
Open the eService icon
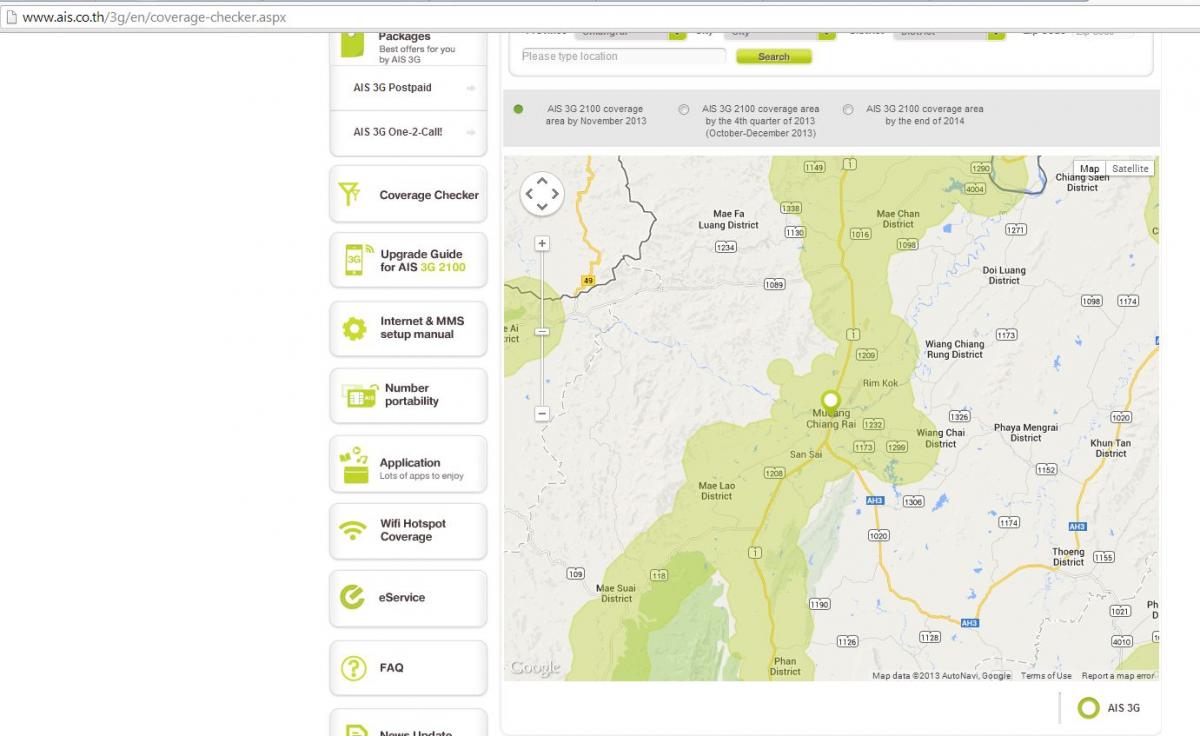[x=352, y=597]
